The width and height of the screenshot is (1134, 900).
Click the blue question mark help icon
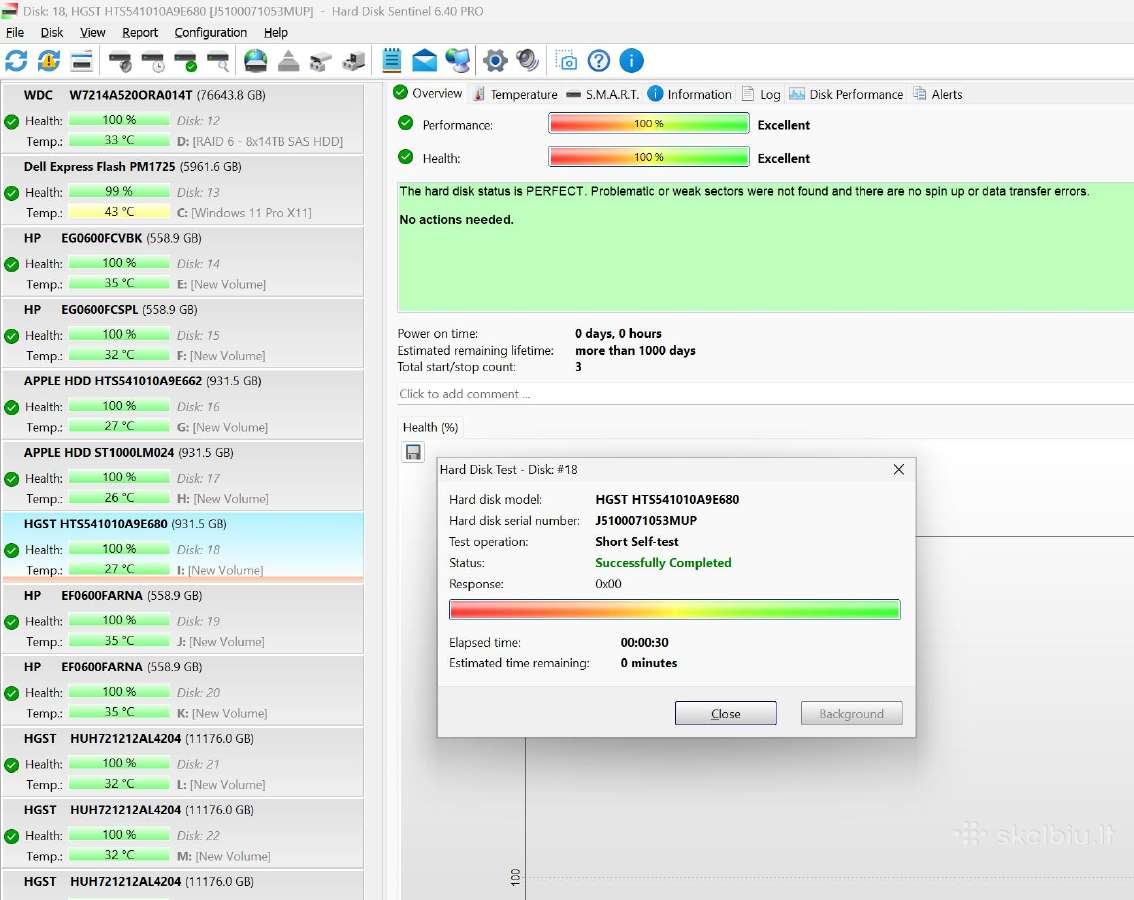pyautogui.click(x=599, y=61)
